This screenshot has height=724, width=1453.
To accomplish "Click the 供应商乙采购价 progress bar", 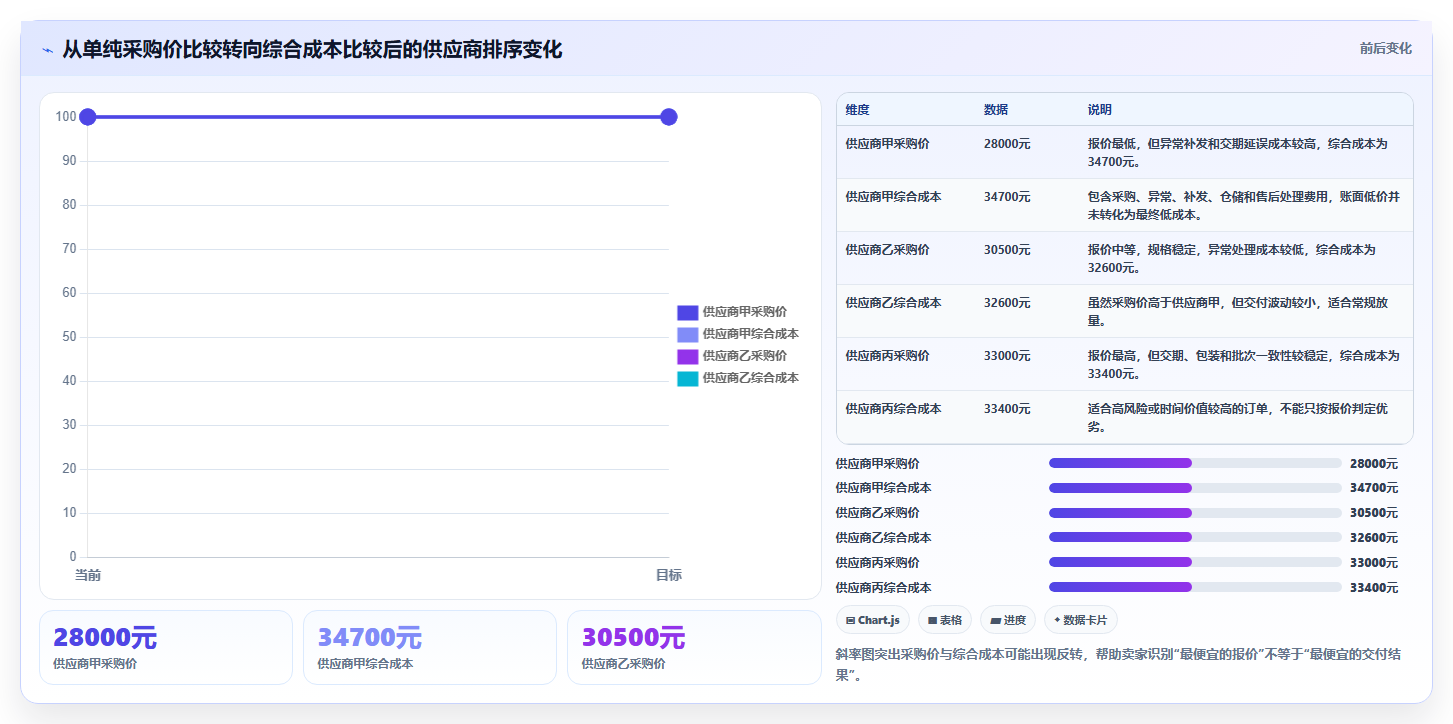I will (1195, 513).
